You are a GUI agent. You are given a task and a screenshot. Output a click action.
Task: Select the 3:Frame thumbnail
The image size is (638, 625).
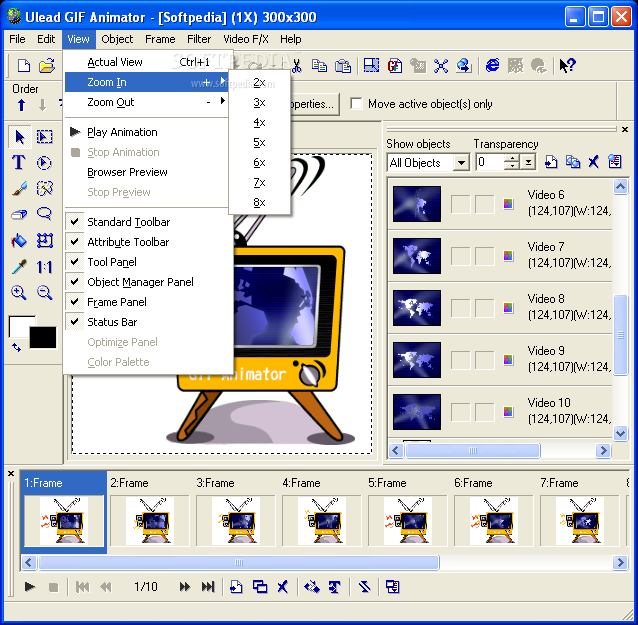[x=235, y=521]
